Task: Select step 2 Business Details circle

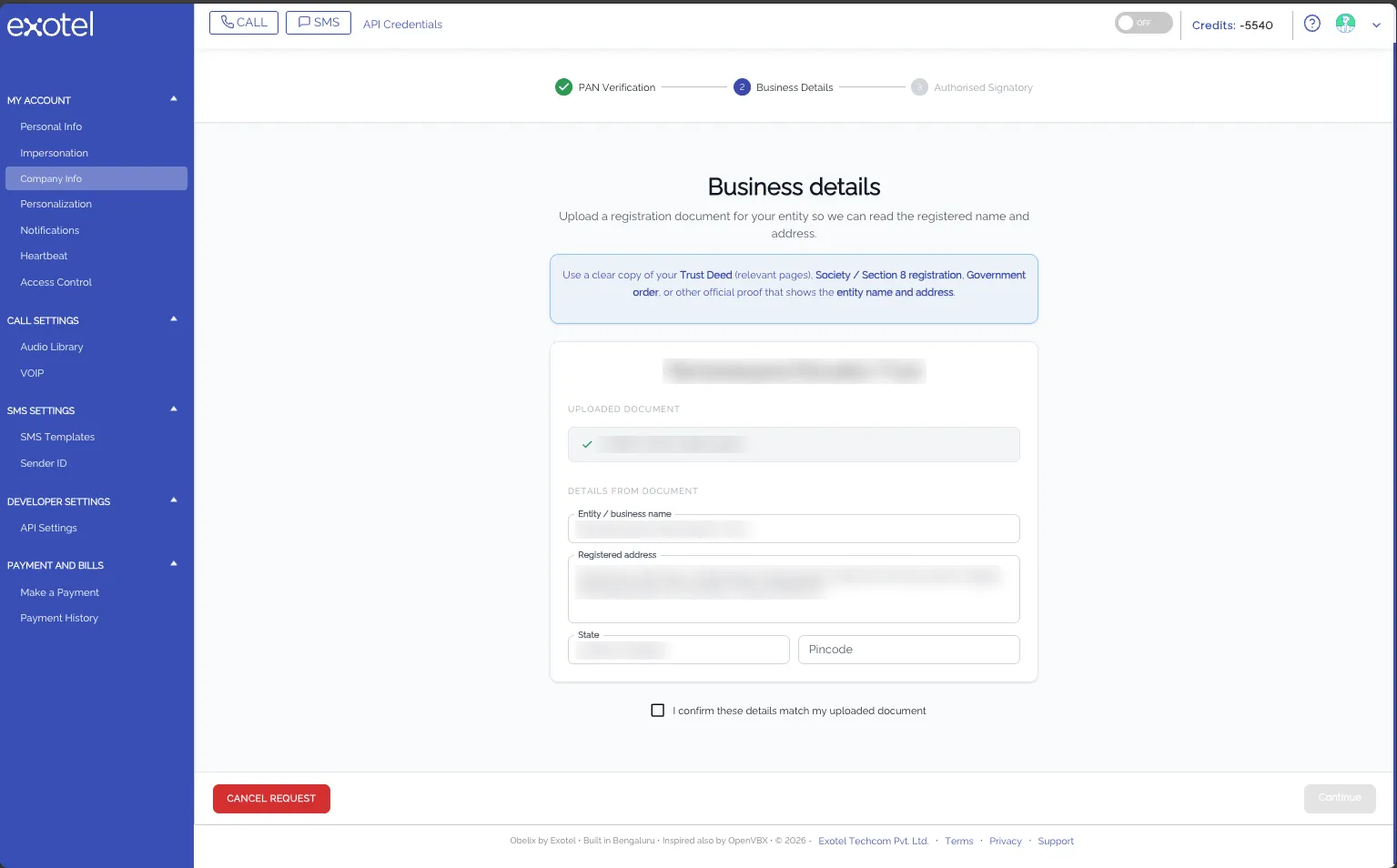Action: 742,87
